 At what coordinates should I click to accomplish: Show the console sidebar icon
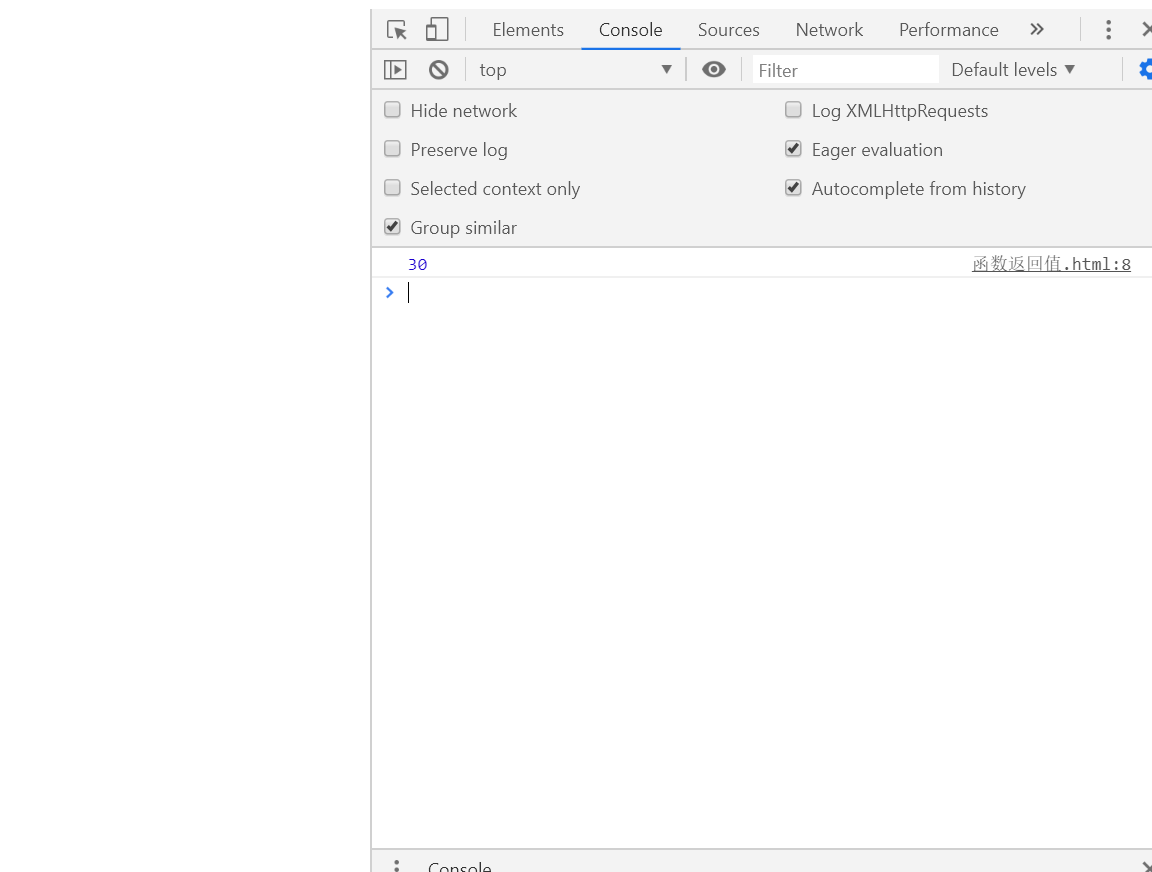click(x=395, y=70)
